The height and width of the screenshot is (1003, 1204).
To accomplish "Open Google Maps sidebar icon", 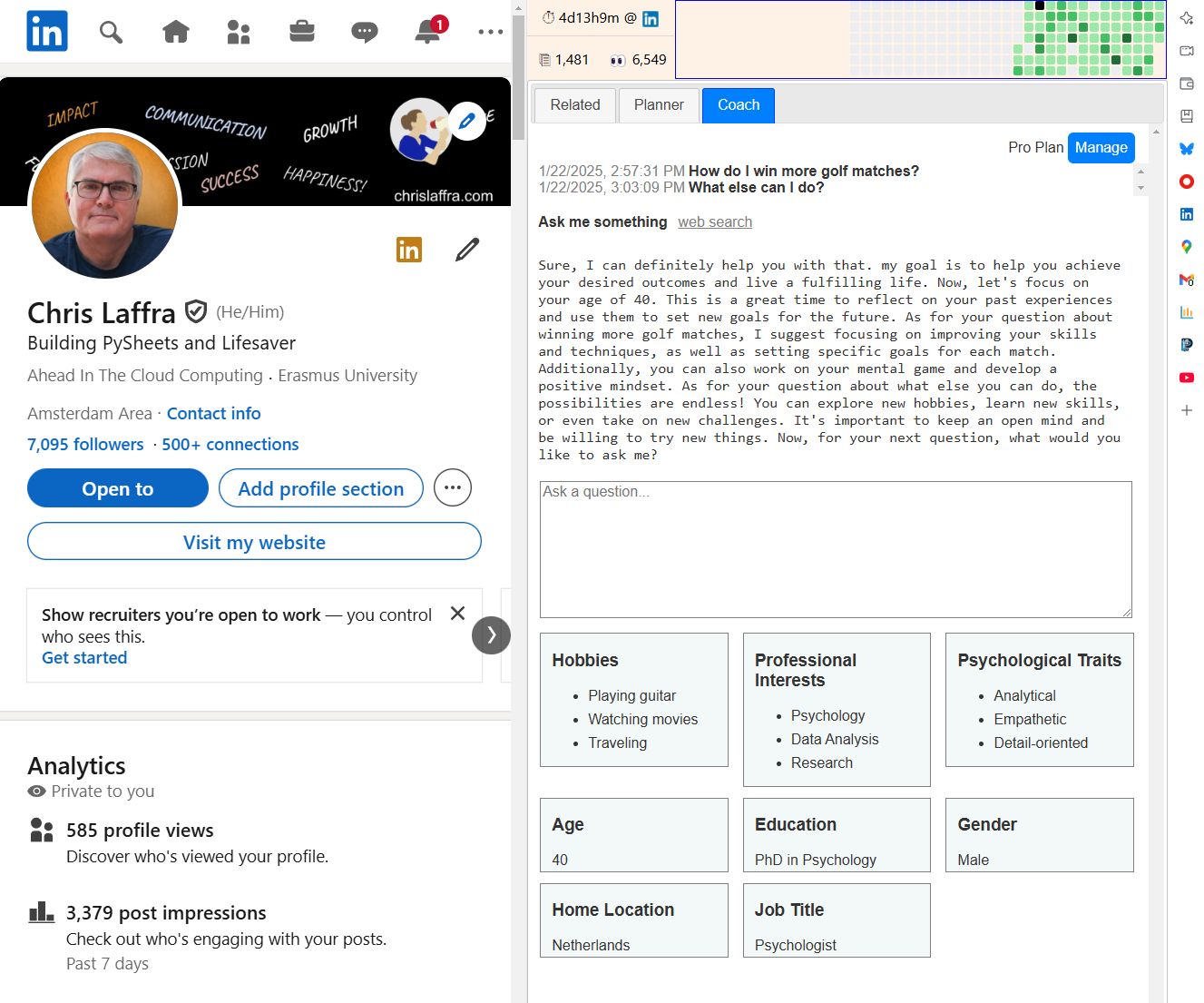I will (1187, 247).
